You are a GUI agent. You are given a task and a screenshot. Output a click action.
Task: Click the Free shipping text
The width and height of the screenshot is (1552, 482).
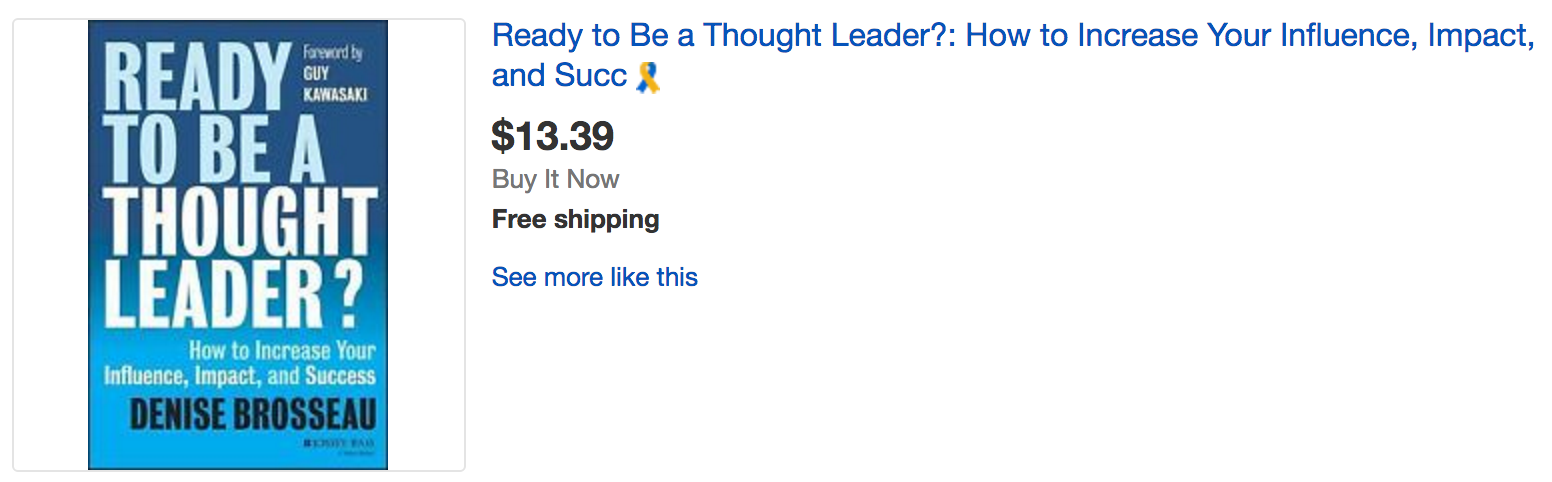tap(575, 219)
